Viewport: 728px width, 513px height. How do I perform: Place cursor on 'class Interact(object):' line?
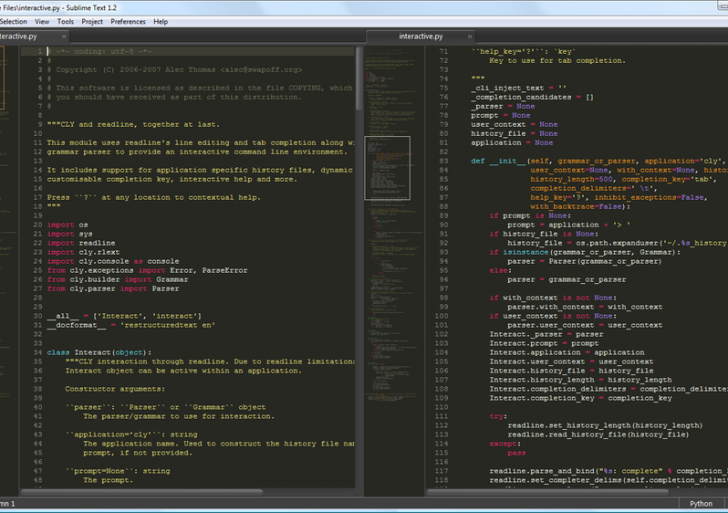point(98,352)
